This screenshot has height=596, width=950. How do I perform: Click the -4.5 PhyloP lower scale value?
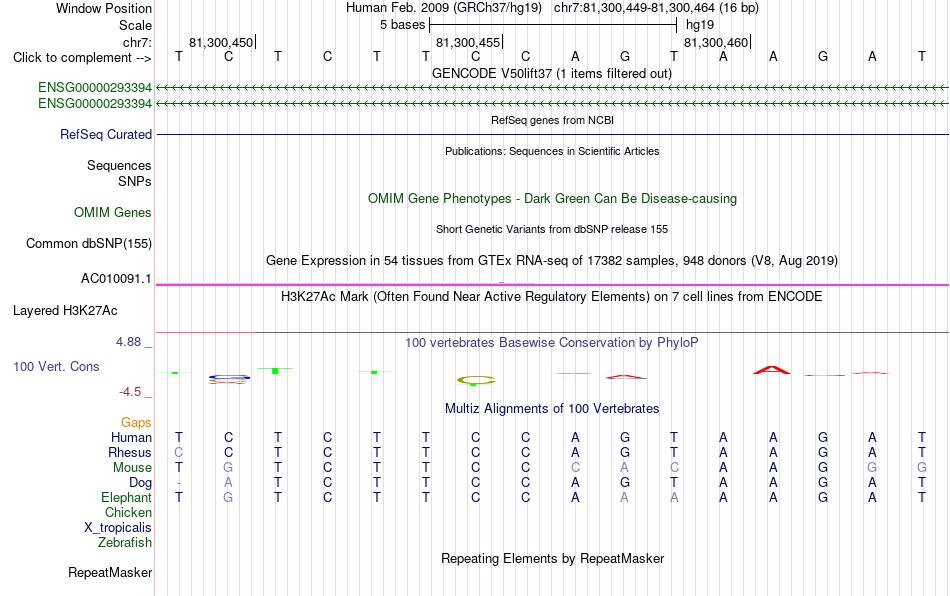[130, 392]
